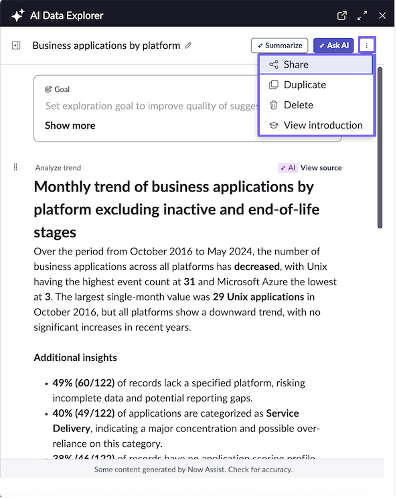
Task: Click the AI Data Explorer sparkle logo
Action: 18,15
